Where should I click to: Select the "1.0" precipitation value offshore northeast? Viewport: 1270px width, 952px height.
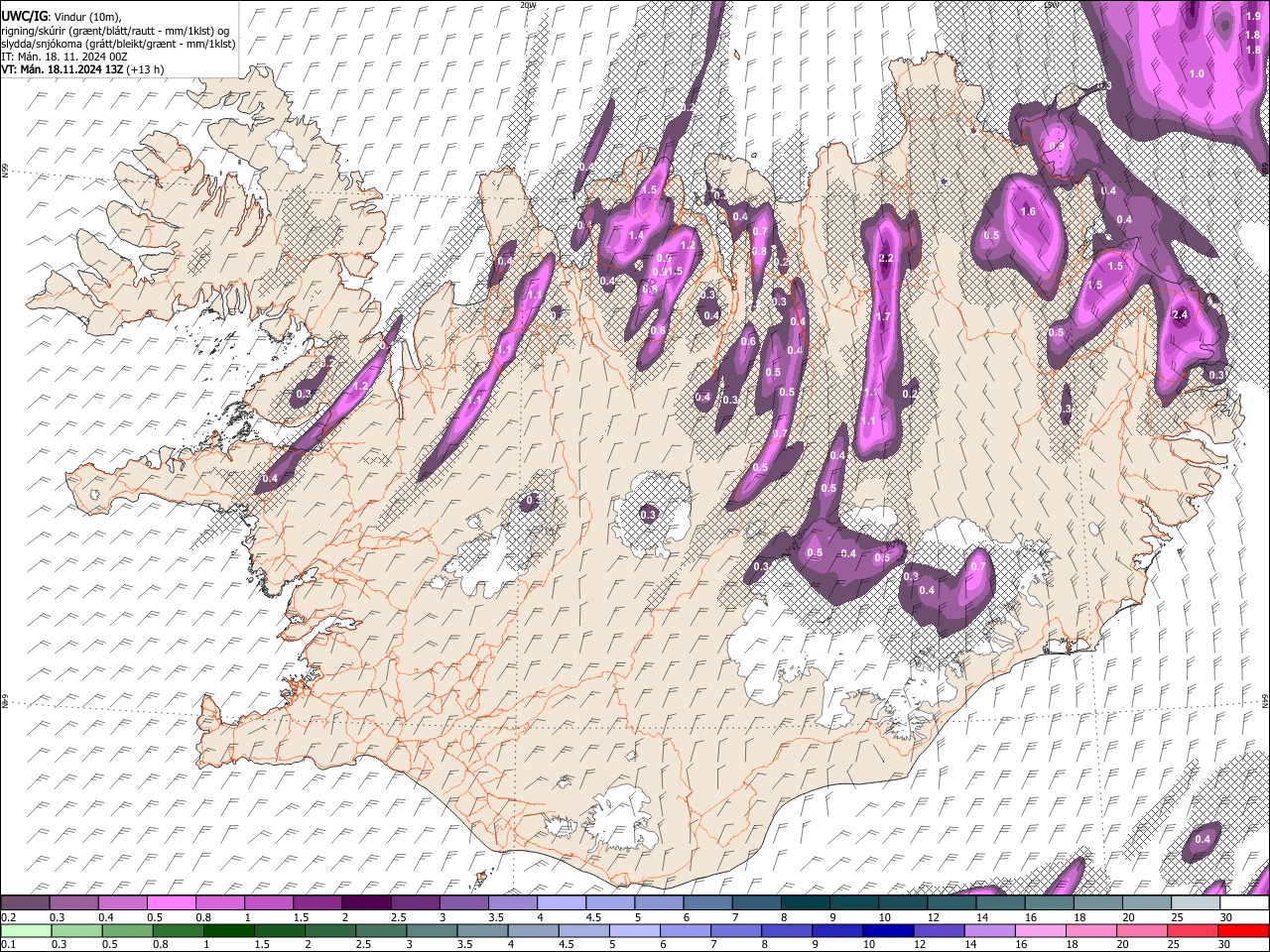coord(1197,73)
